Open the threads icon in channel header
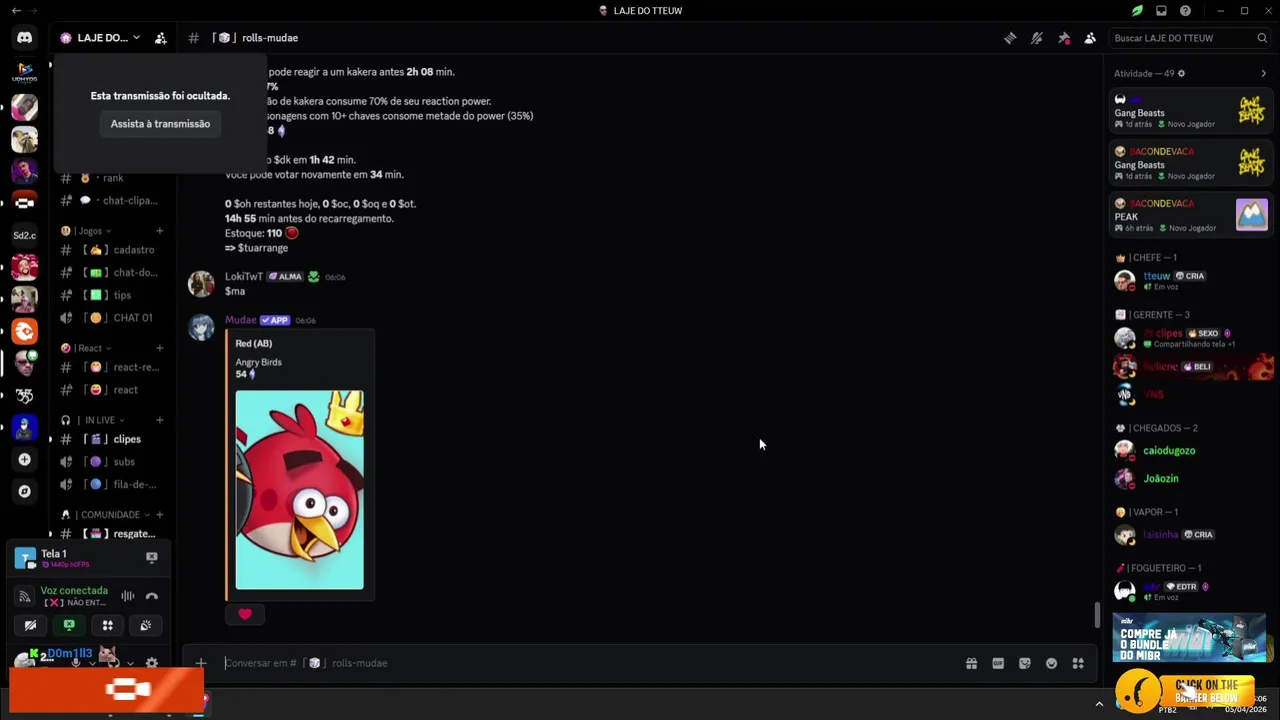This screenshot has height=720, width=1280. coord(1010,38)
